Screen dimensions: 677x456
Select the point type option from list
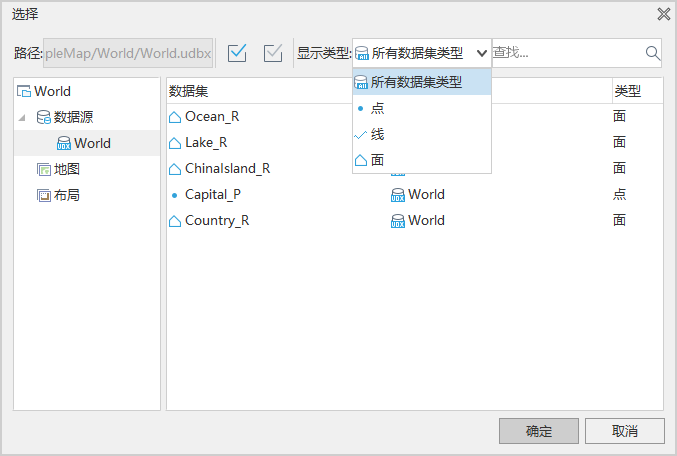coord(377,108)
